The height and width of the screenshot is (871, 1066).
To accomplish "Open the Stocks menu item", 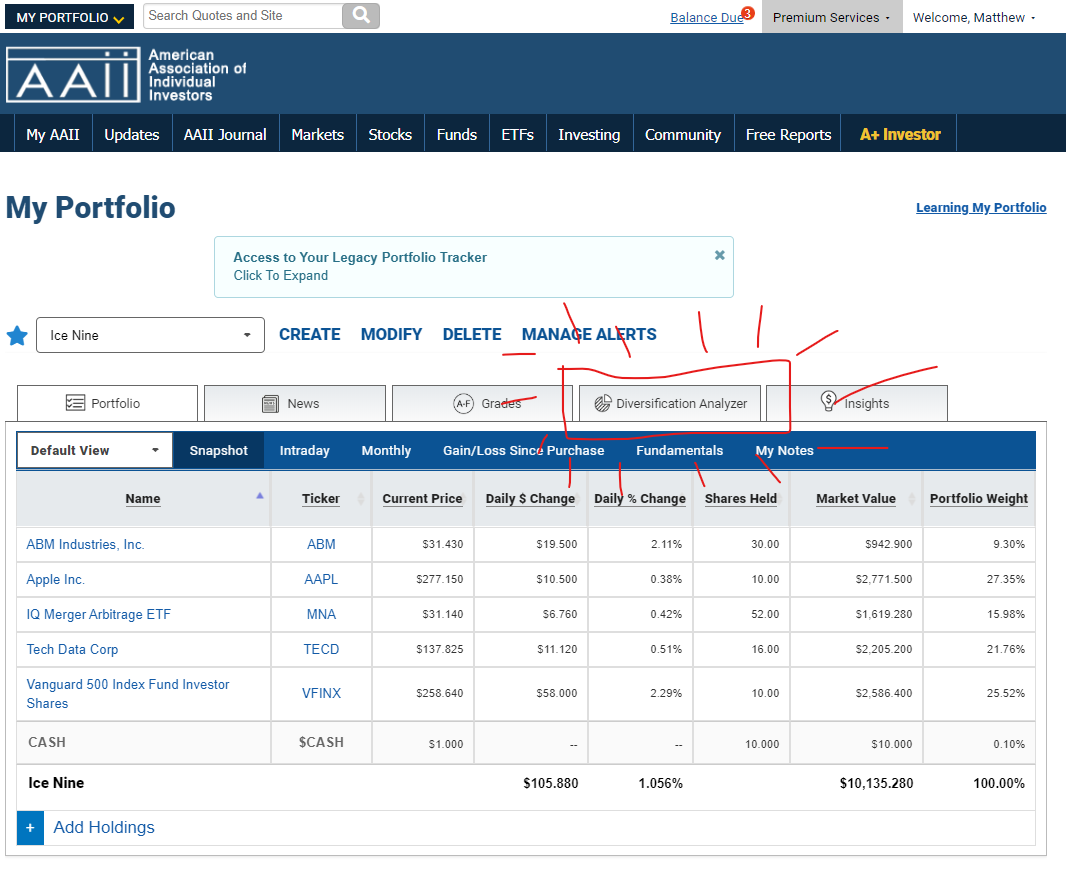I will tap(390, 135).
